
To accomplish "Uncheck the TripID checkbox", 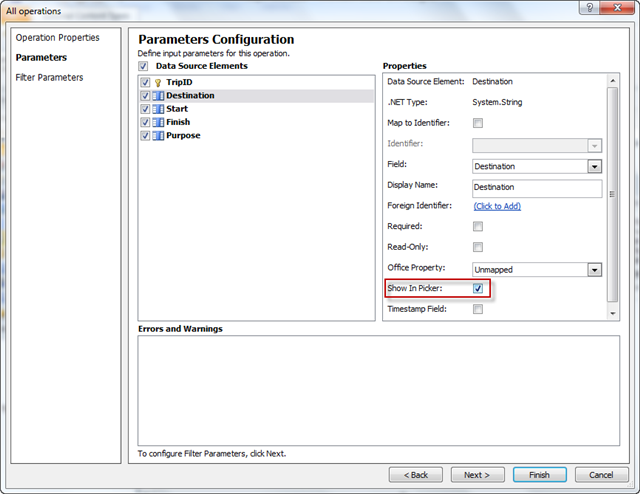I will 145,82.
